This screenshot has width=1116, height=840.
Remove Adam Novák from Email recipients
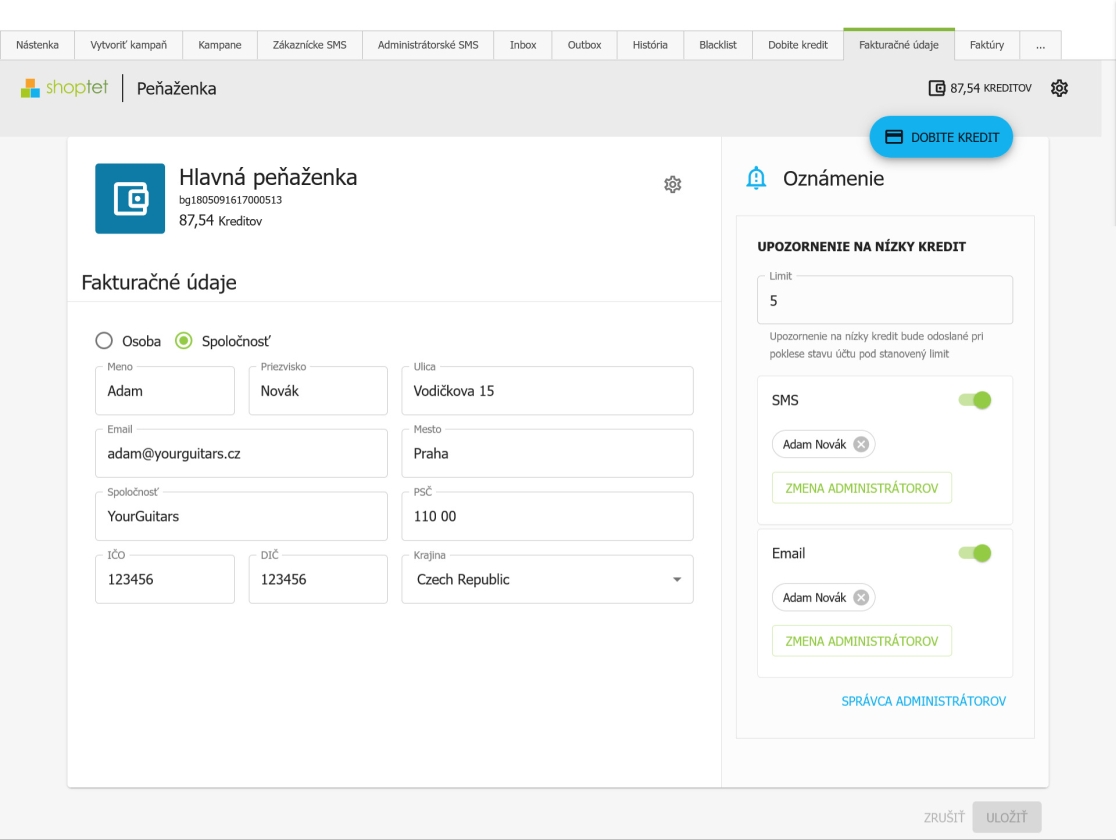click(x=861, y=597)
